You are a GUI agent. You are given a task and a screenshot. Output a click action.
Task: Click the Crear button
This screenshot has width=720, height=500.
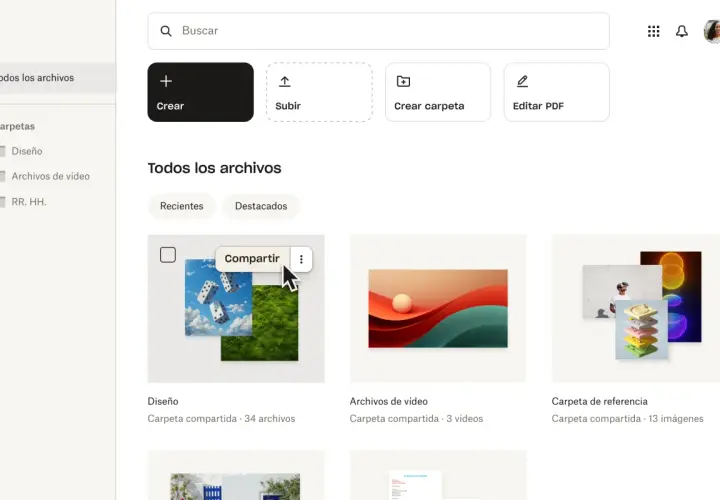200,92
